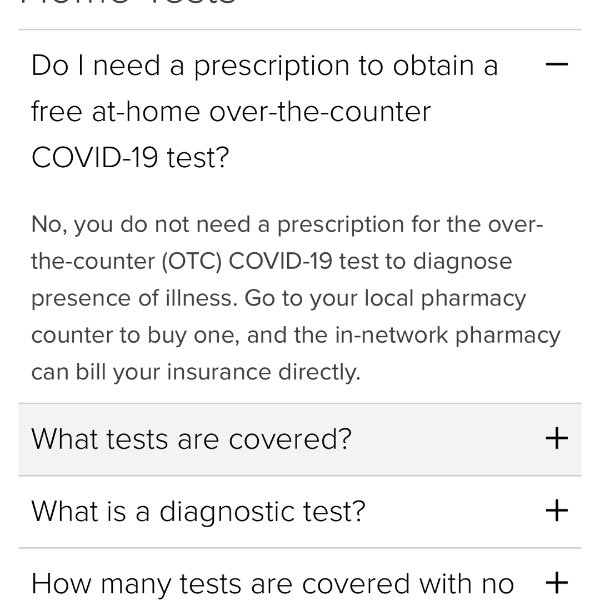This screenshot has height=600, width=600.
Task: Expand the What is a diagnostic test? section
Action: [198, 511]
